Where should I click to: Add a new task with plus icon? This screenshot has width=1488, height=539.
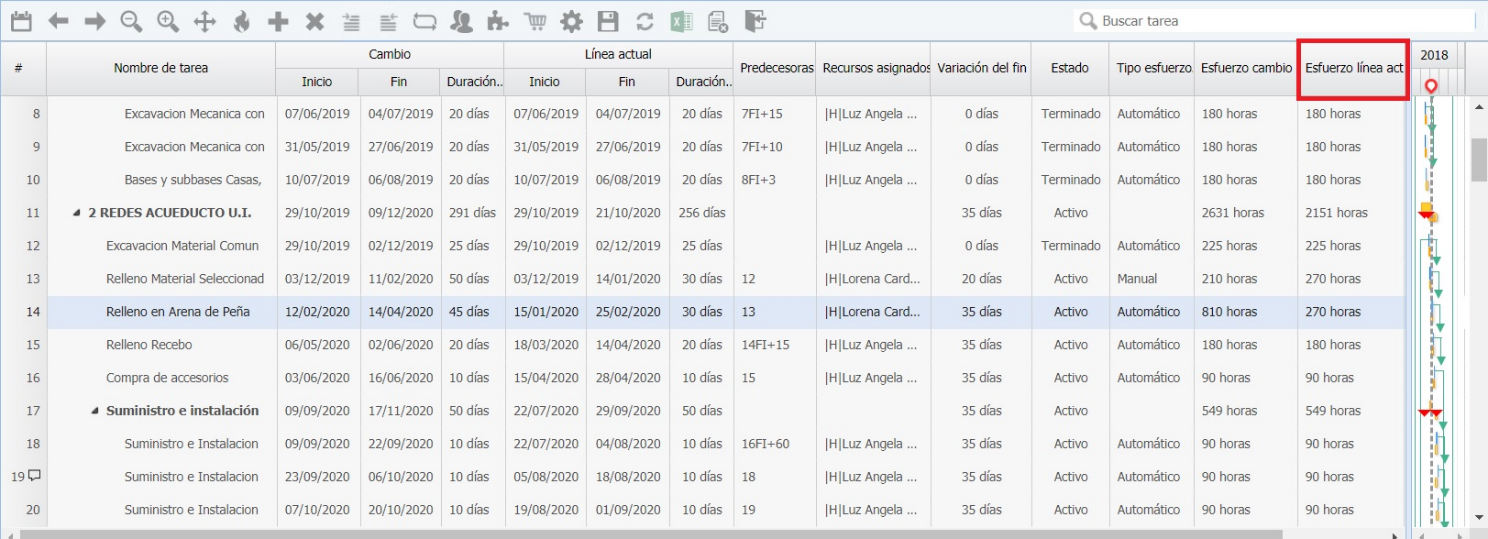[278, 20]
